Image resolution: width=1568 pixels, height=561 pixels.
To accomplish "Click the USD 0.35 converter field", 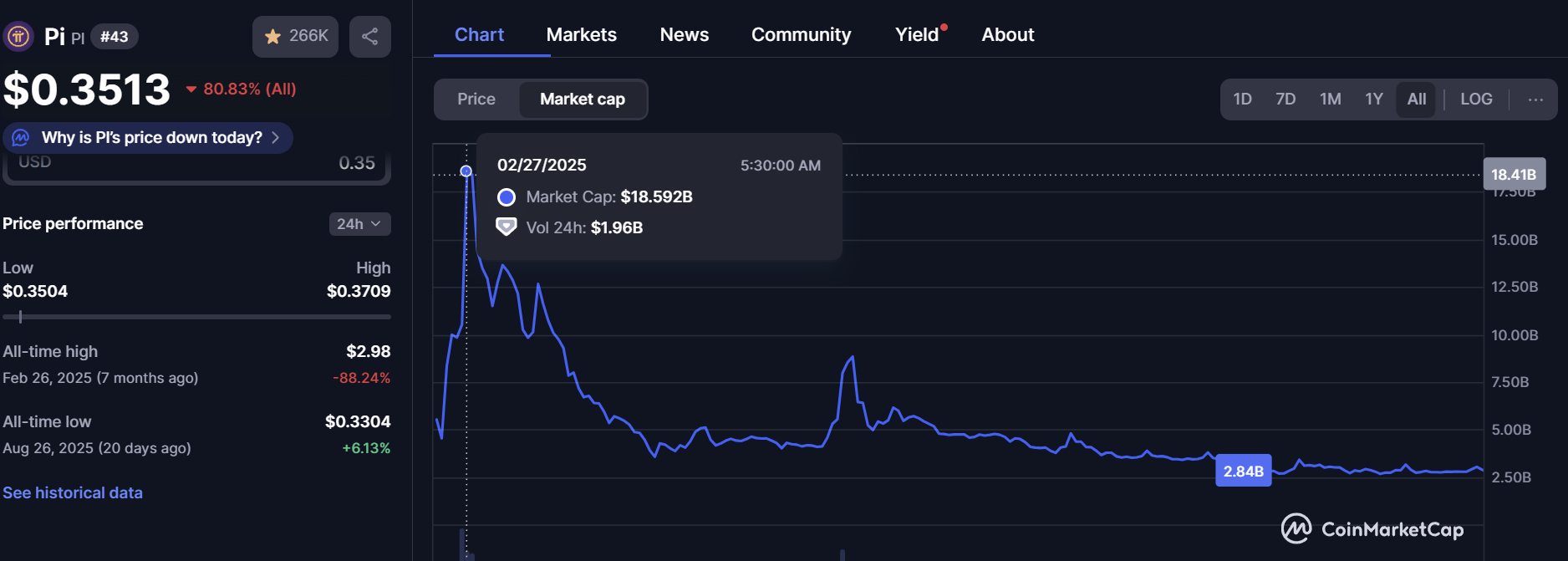I will click(x=196, y=166).
